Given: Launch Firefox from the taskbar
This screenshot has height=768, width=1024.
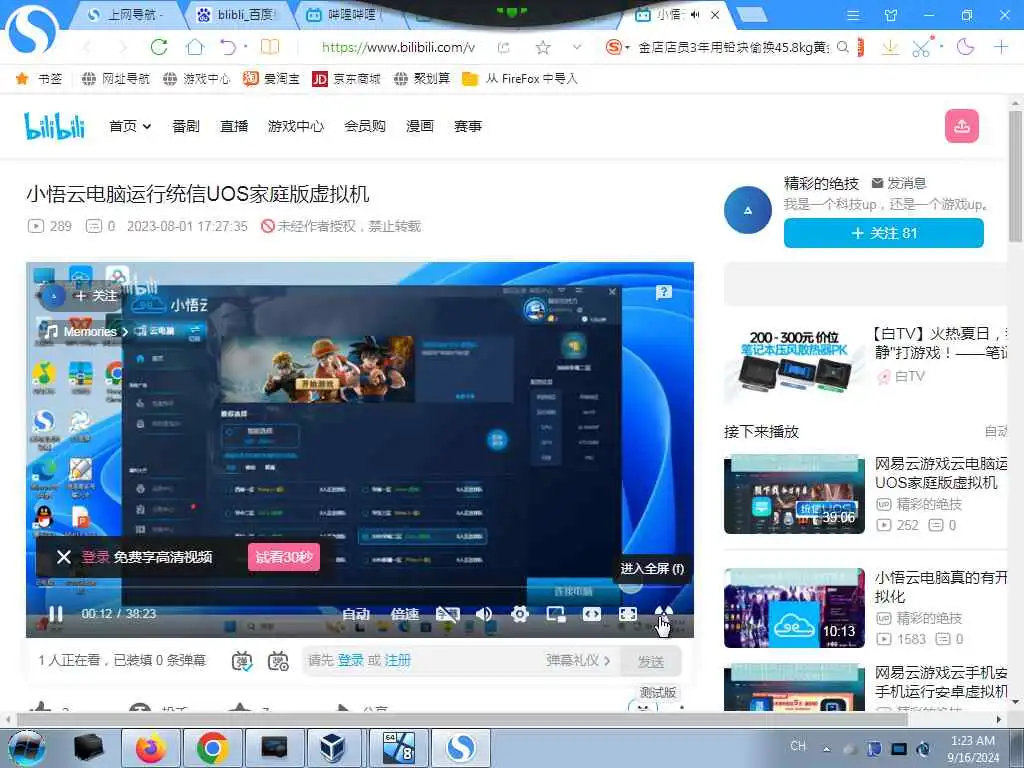Looking at the screenshot, I should pos(150,748).
